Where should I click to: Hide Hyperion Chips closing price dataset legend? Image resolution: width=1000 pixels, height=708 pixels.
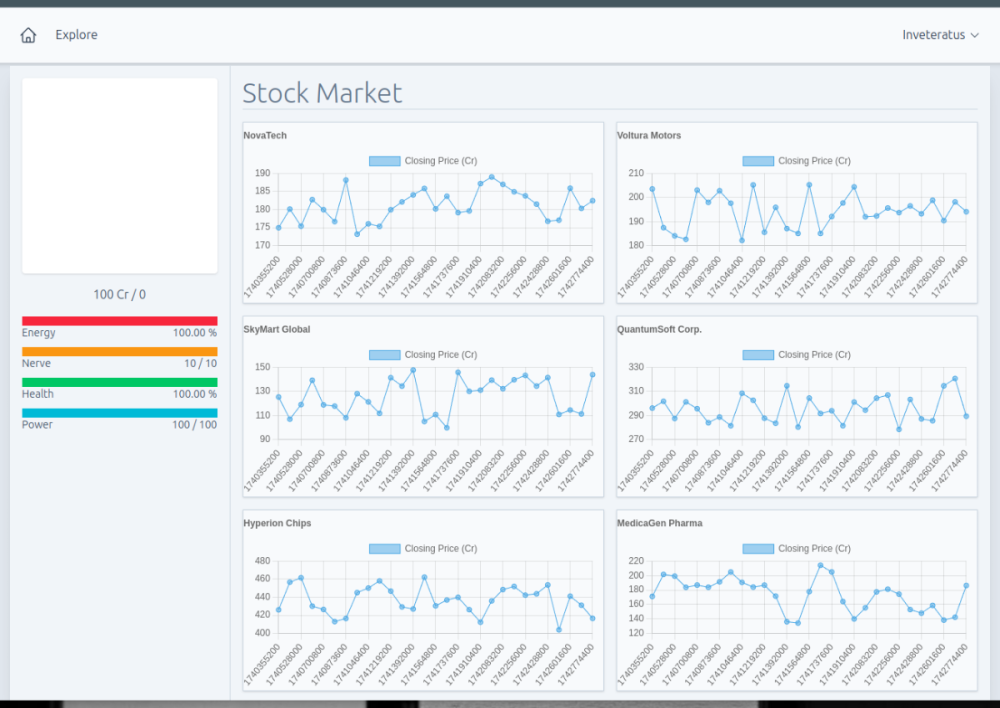tap(385, 549)
